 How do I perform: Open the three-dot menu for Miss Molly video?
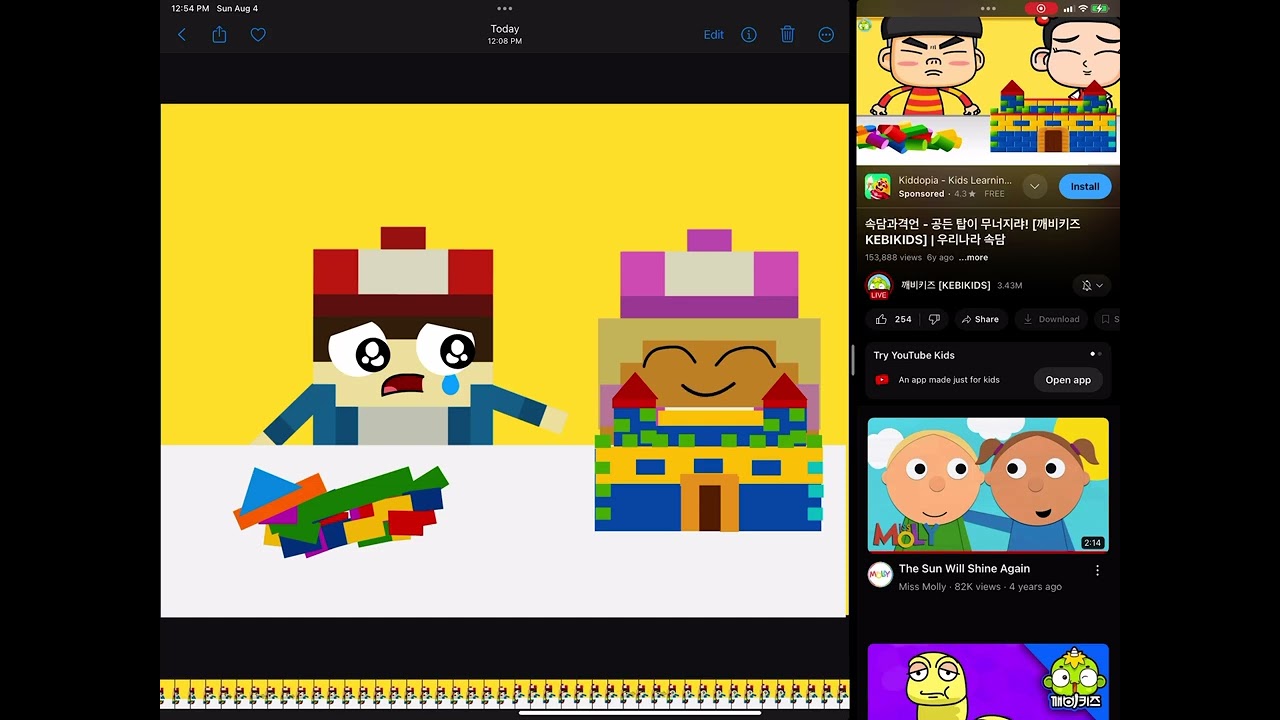[x=1097, y=571]
